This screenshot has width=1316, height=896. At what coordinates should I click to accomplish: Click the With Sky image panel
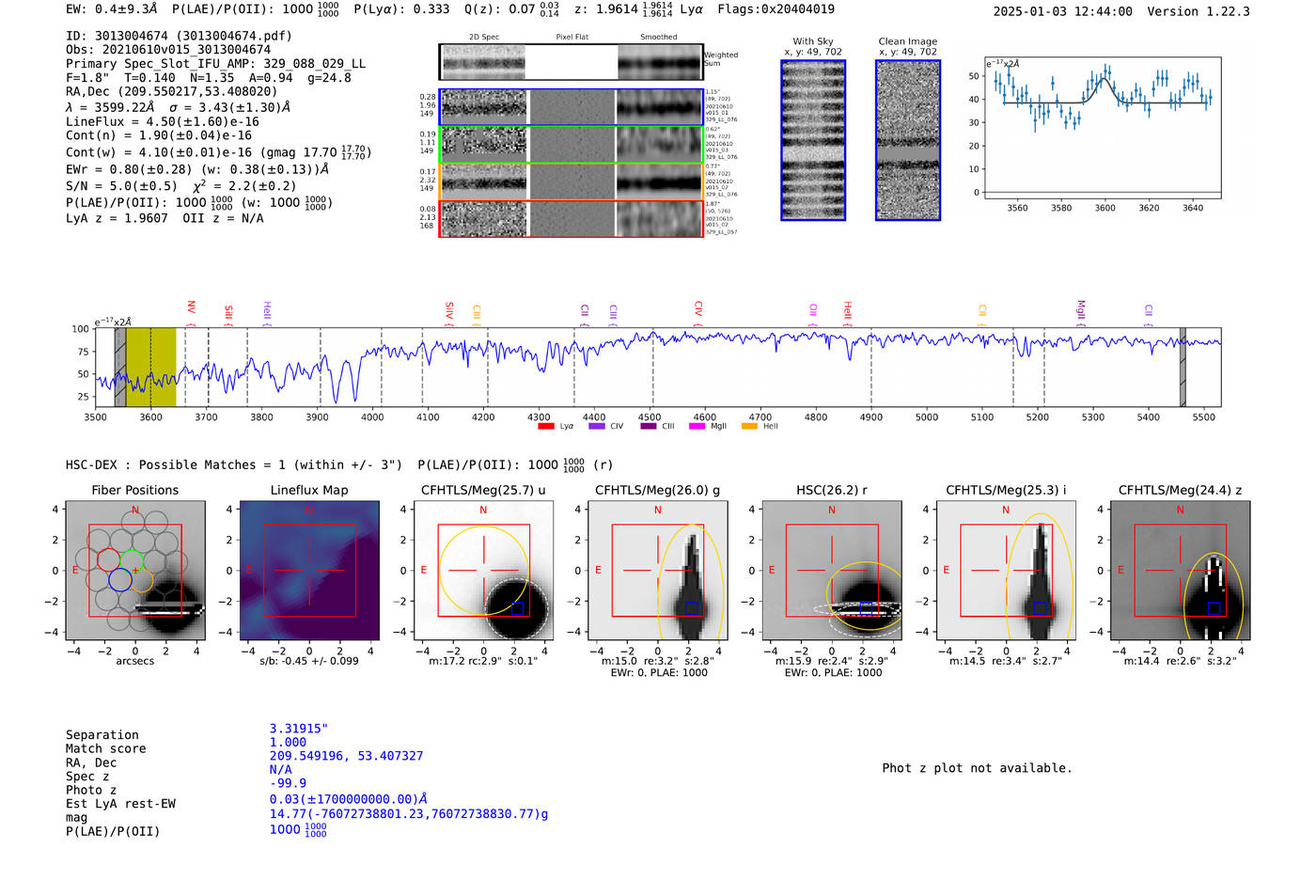pos(813,140)
